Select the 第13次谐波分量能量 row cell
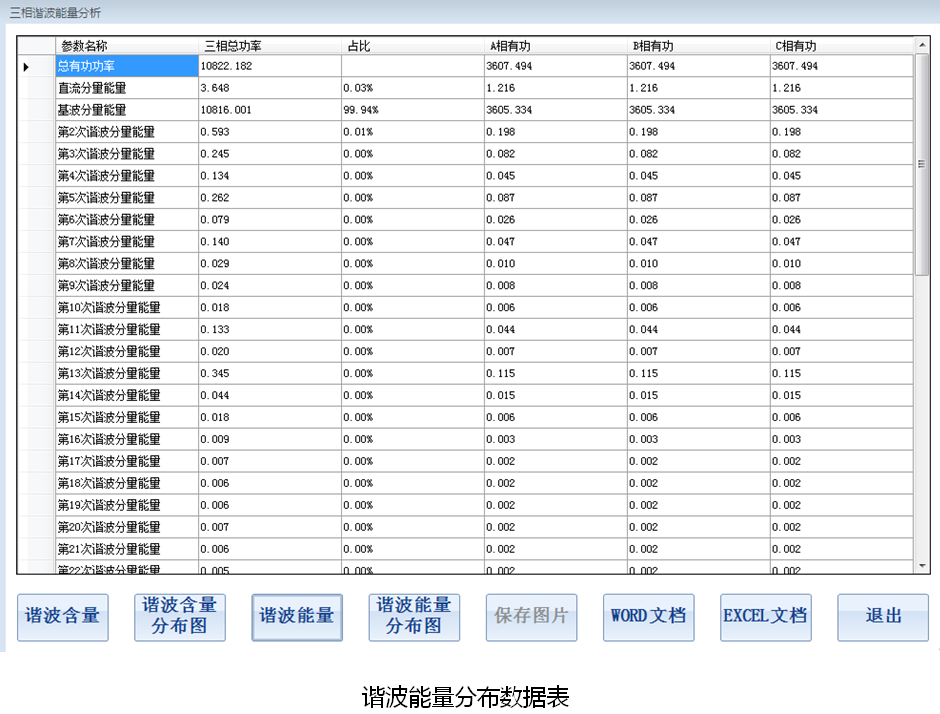Viewport: 940px width, 714px height. pyautogui.click(x=126, y=373)
